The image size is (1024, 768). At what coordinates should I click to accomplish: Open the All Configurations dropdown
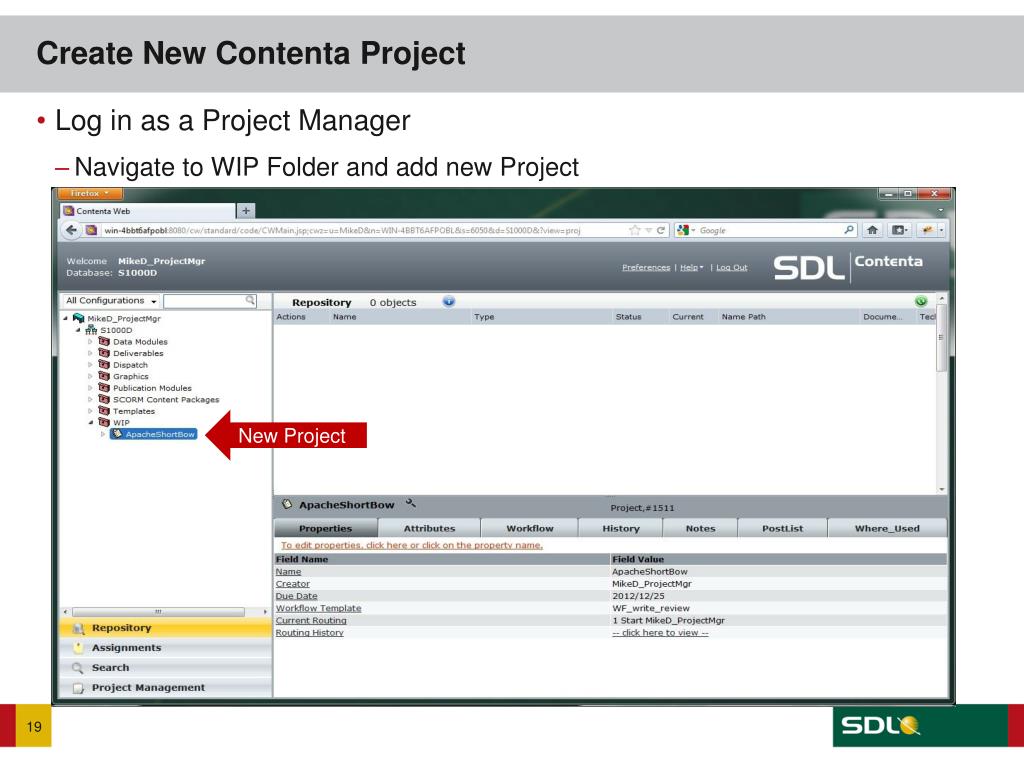(111, 300)
